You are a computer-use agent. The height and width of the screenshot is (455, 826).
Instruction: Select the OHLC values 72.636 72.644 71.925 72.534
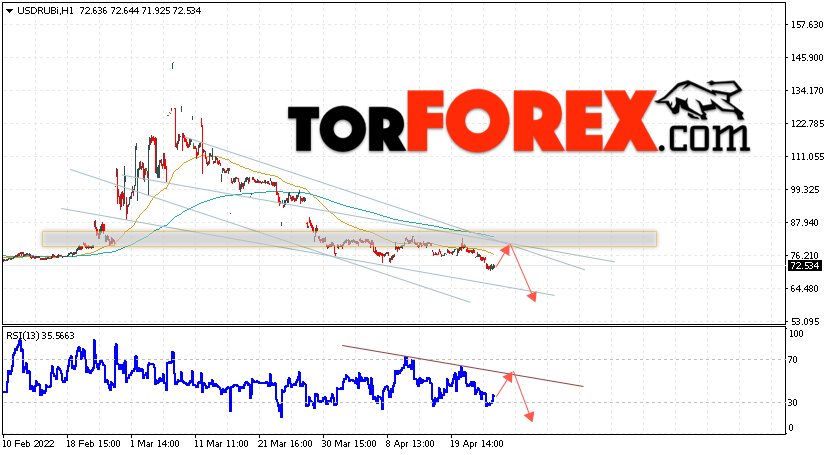click(x=140, y=11)
